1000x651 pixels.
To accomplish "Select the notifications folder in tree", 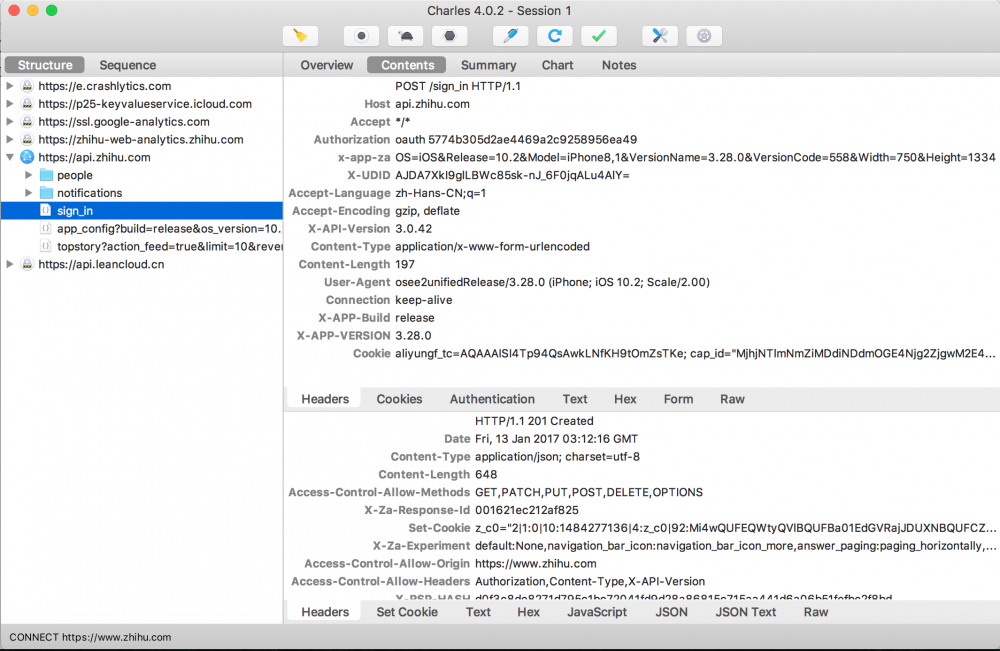I will (x=89, y=193).
